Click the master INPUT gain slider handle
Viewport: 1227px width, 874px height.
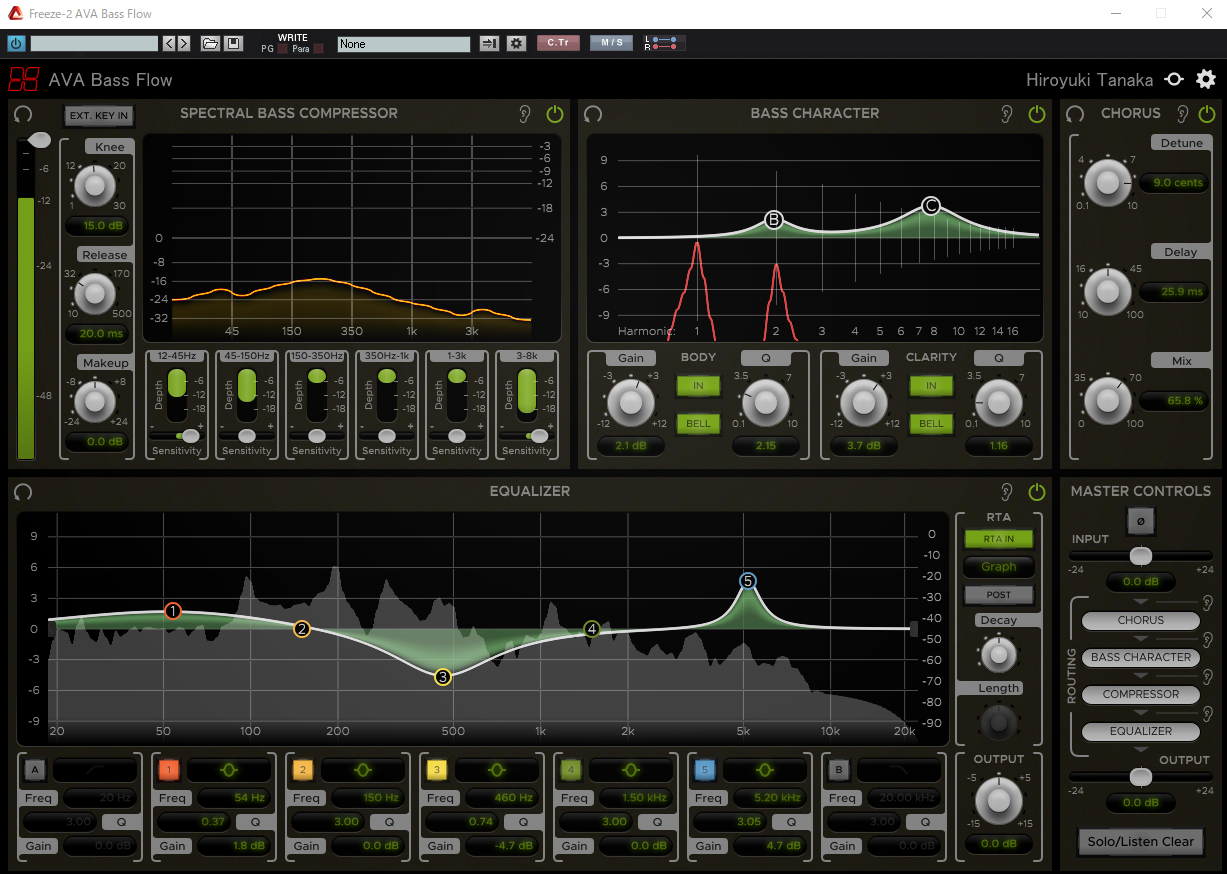[1140, 556]
